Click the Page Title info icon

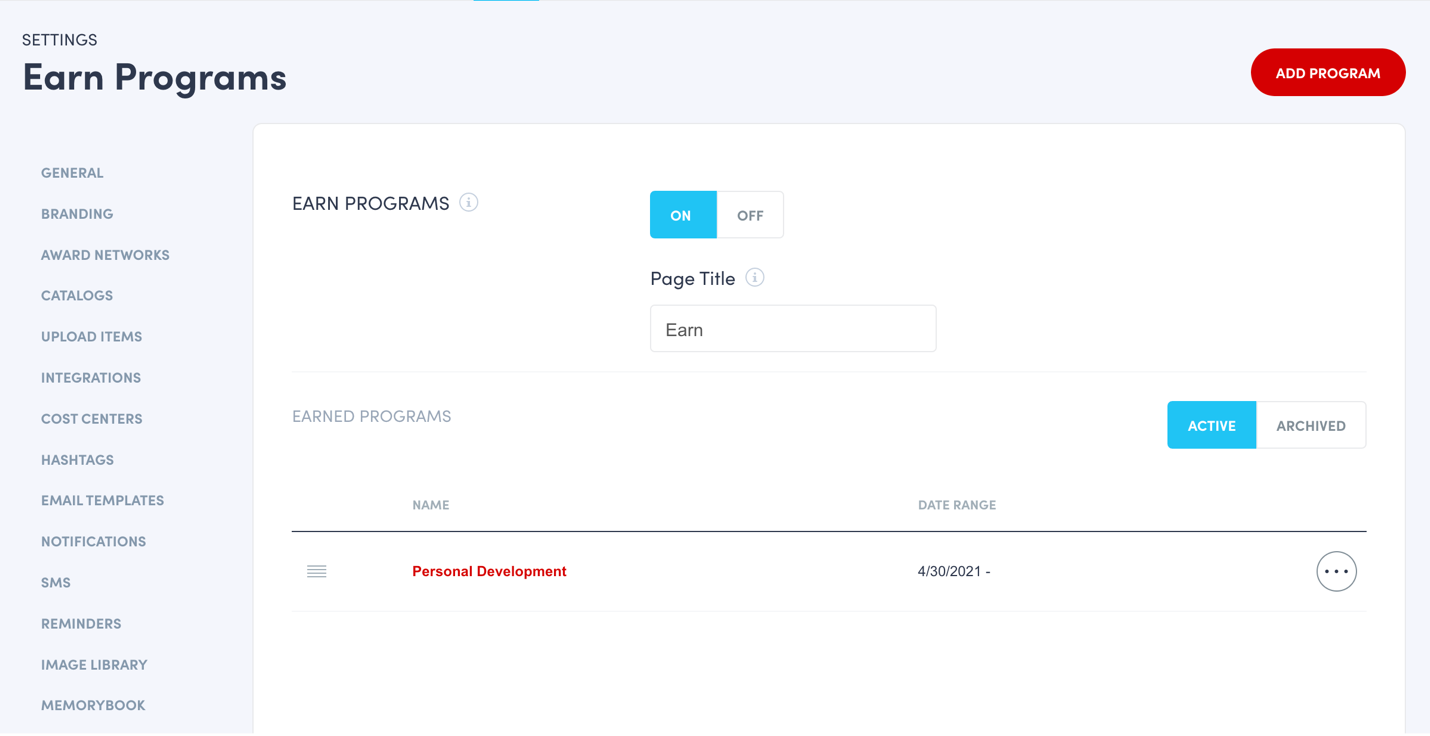pyautogui.click(x=754, y=278)
